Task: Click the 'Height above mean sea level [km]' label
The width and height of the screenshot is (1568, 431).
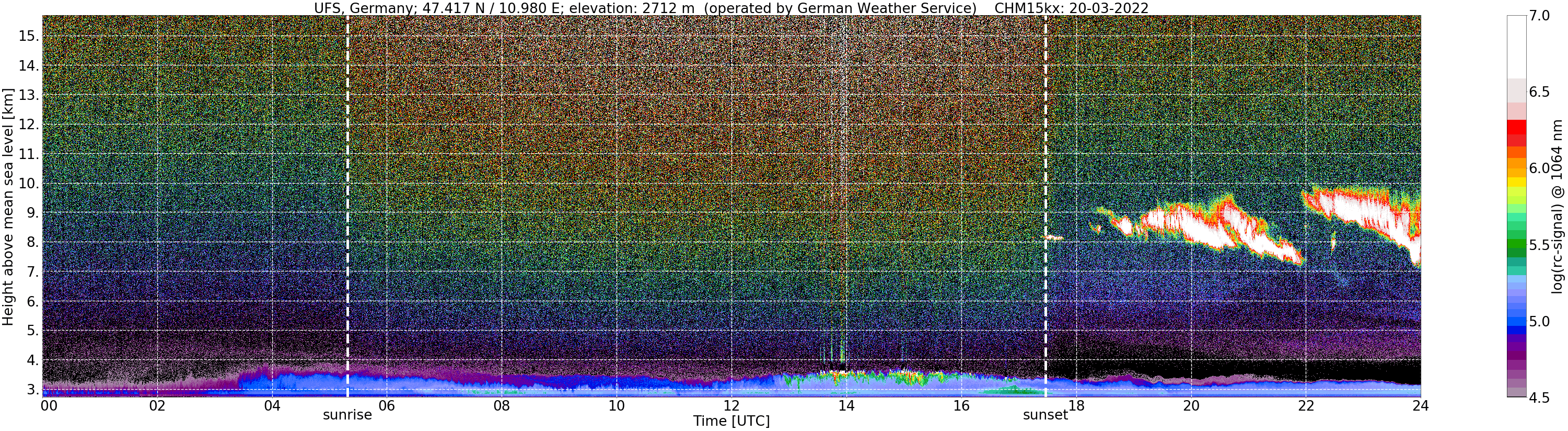Action: coord(8,207)
